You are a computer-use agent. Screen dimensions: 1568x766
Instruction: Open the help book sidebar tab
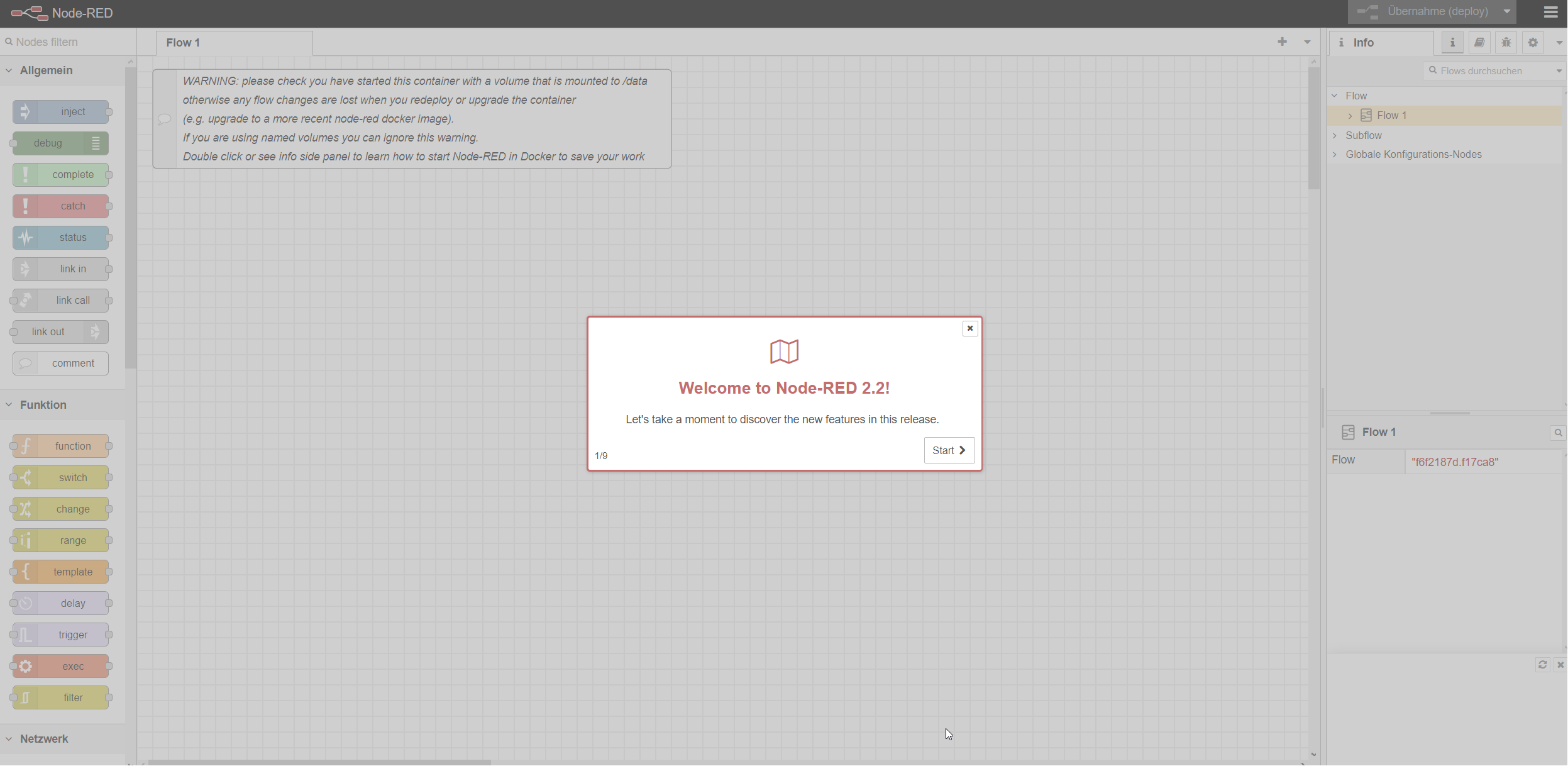[1479, 43]
